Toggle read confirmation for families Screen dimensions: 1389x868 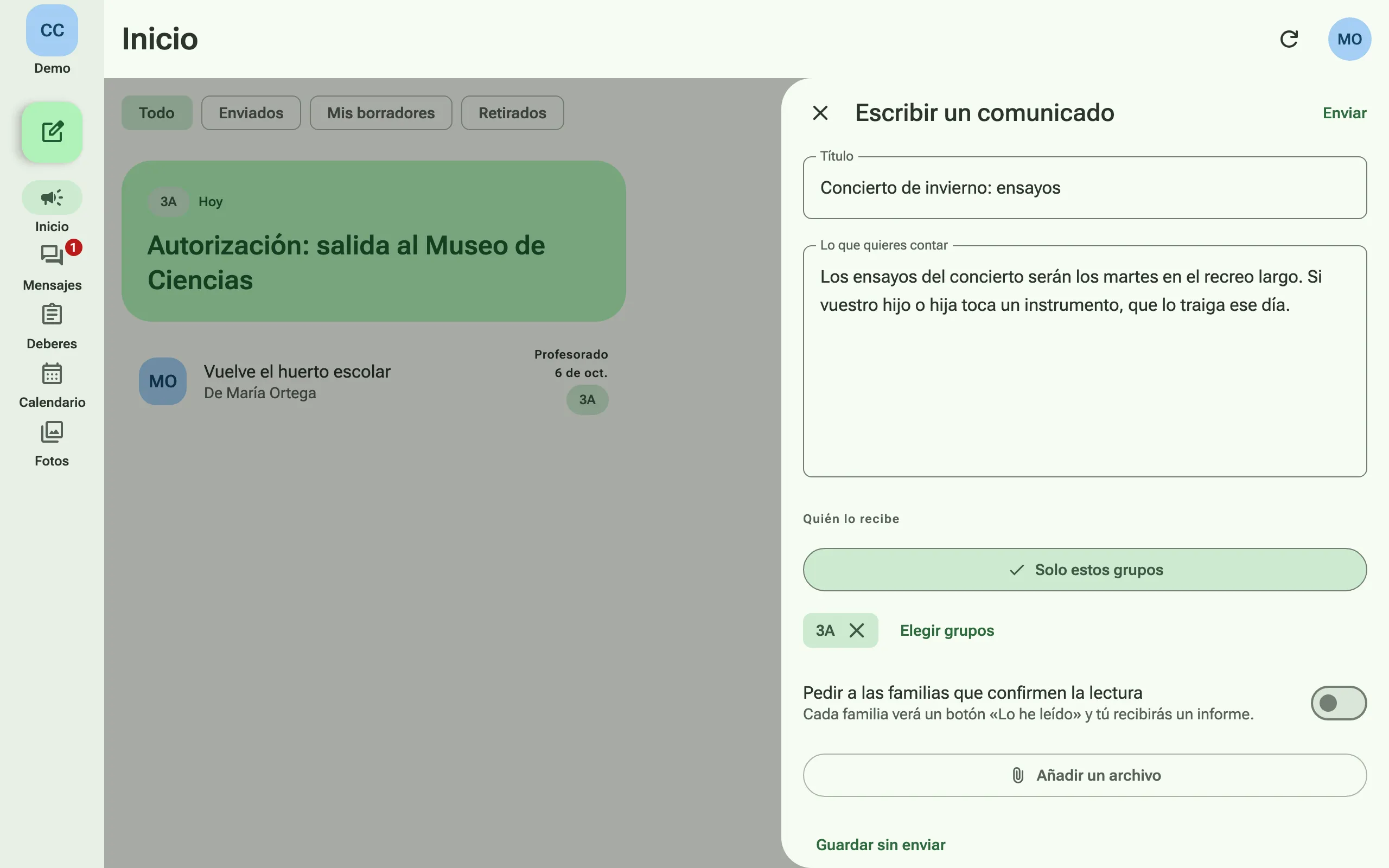point(1339,703)
